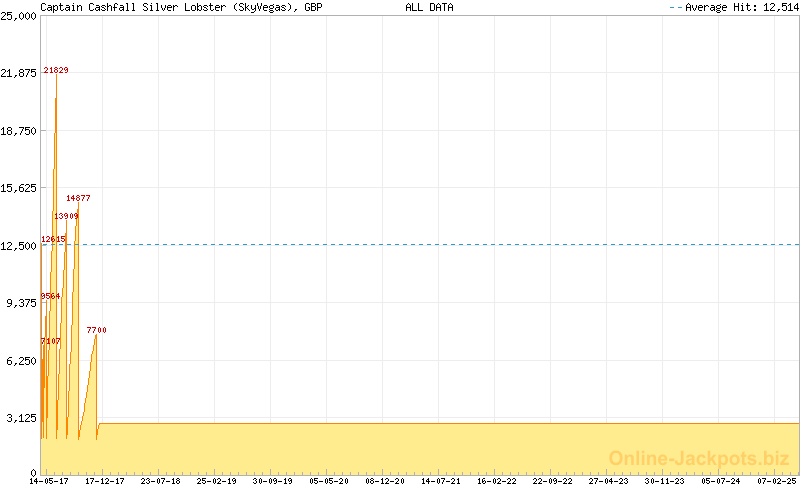Select the 7107 data point label

click(50, 341)
